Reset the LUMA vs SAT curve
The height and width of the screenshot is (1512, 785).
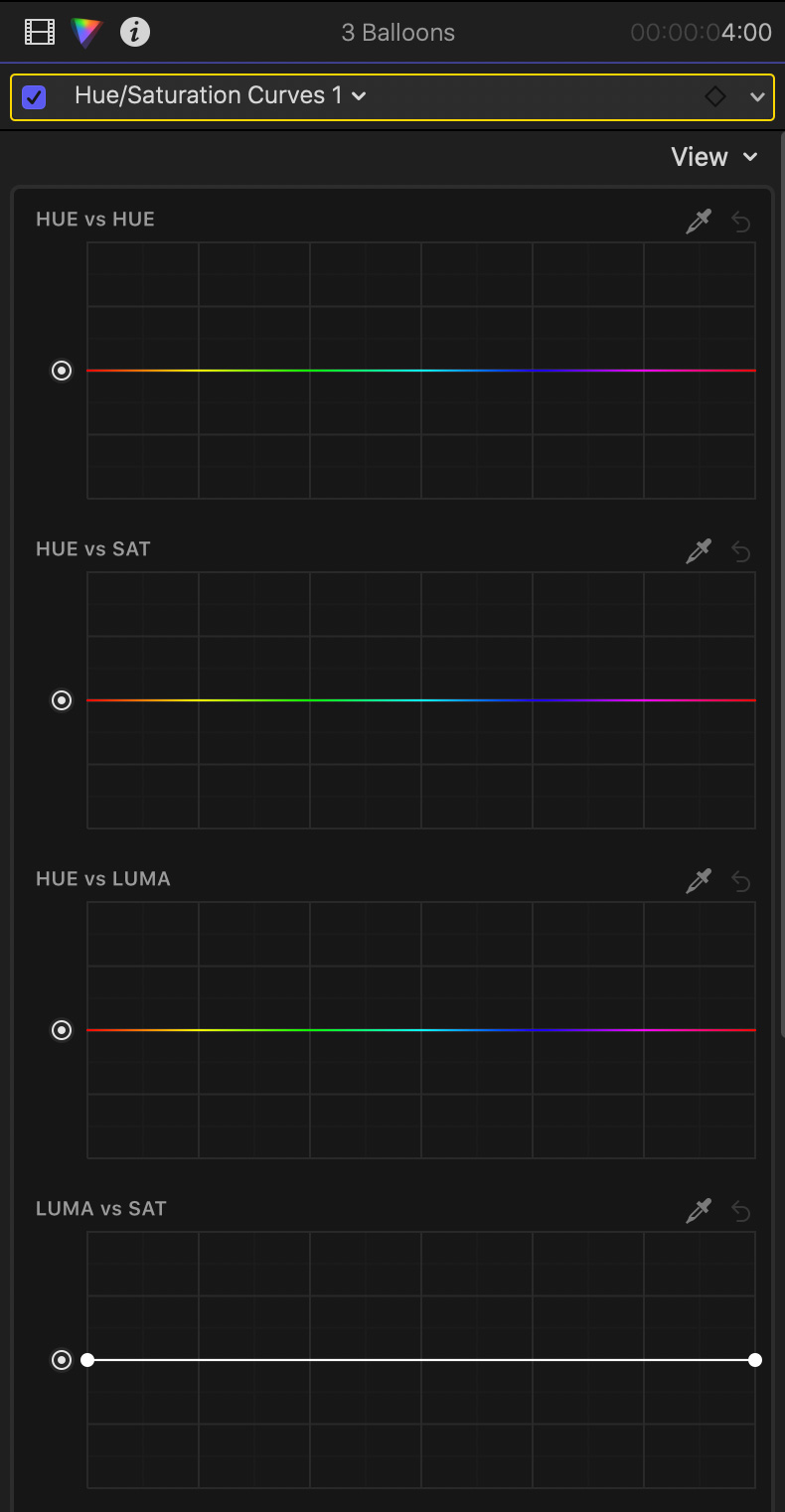(x=741, y=1210)
